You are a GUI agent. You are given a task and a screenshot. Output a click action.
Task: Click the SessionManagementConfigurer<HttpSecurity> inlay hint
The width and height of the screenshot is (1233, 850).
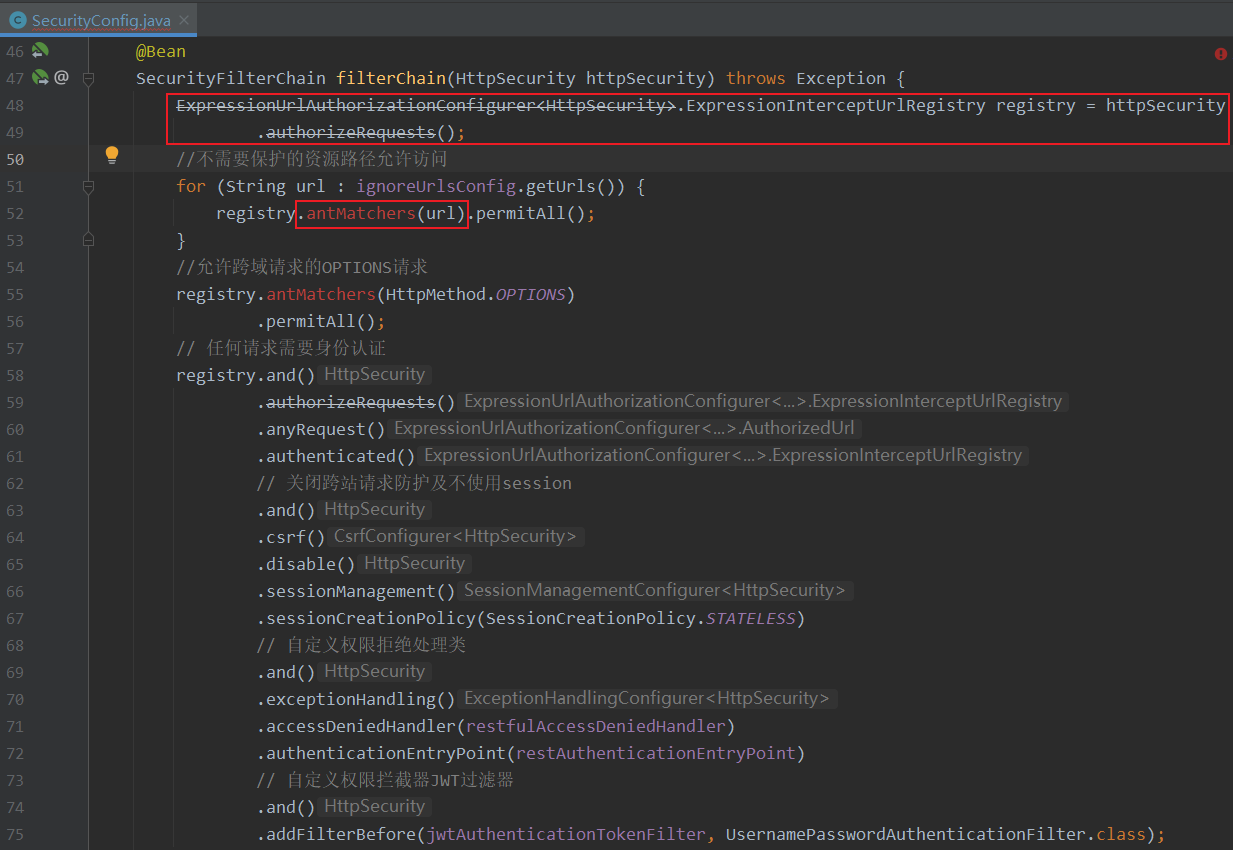coord(655,591)
